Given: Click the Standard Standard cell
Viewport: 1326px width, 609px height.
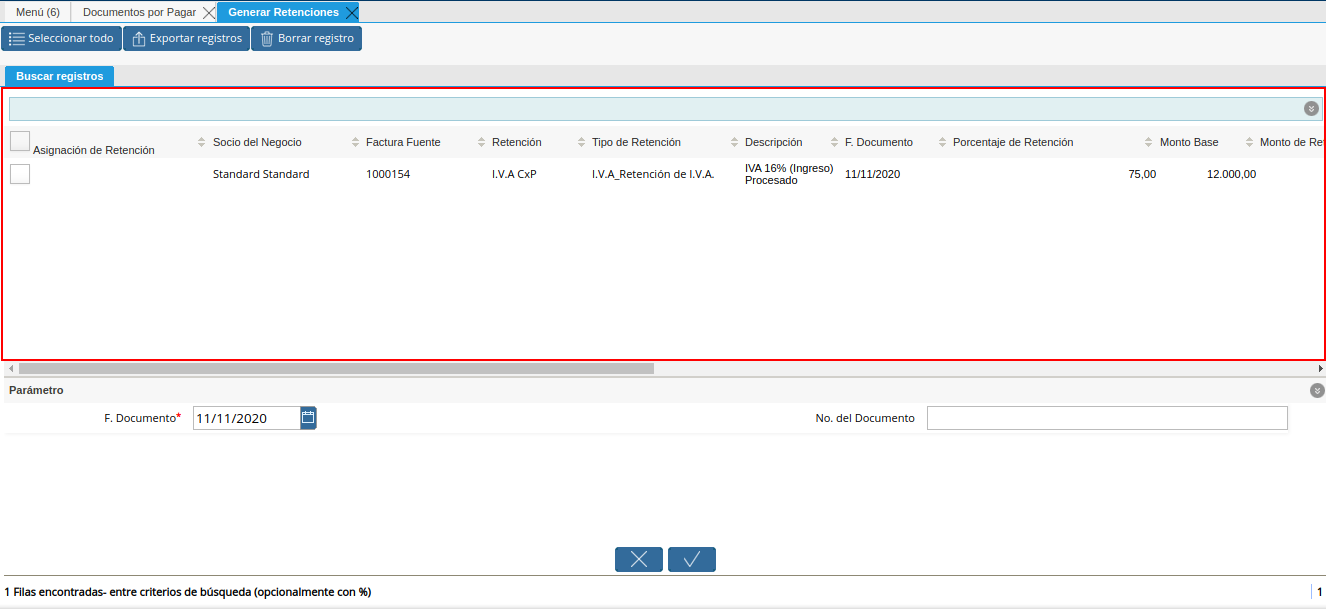Looking at the screenshot, I should [261, 174].
